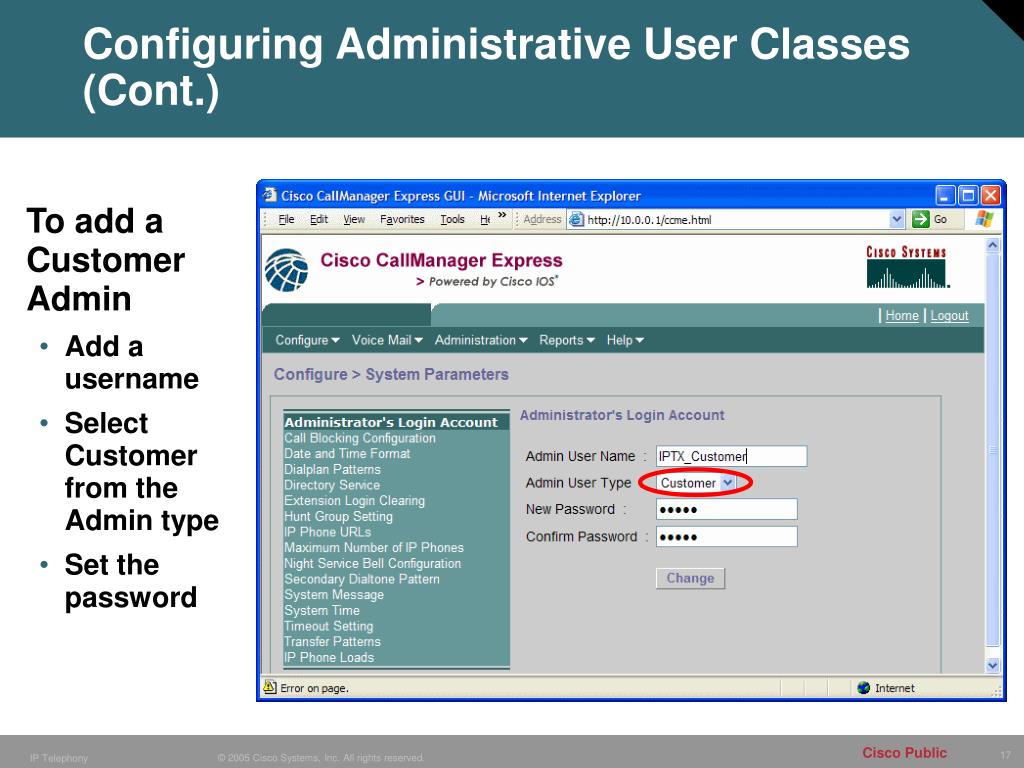Open the address bar history dropdown
1024x768 pixels.
(x=897, y=219)
